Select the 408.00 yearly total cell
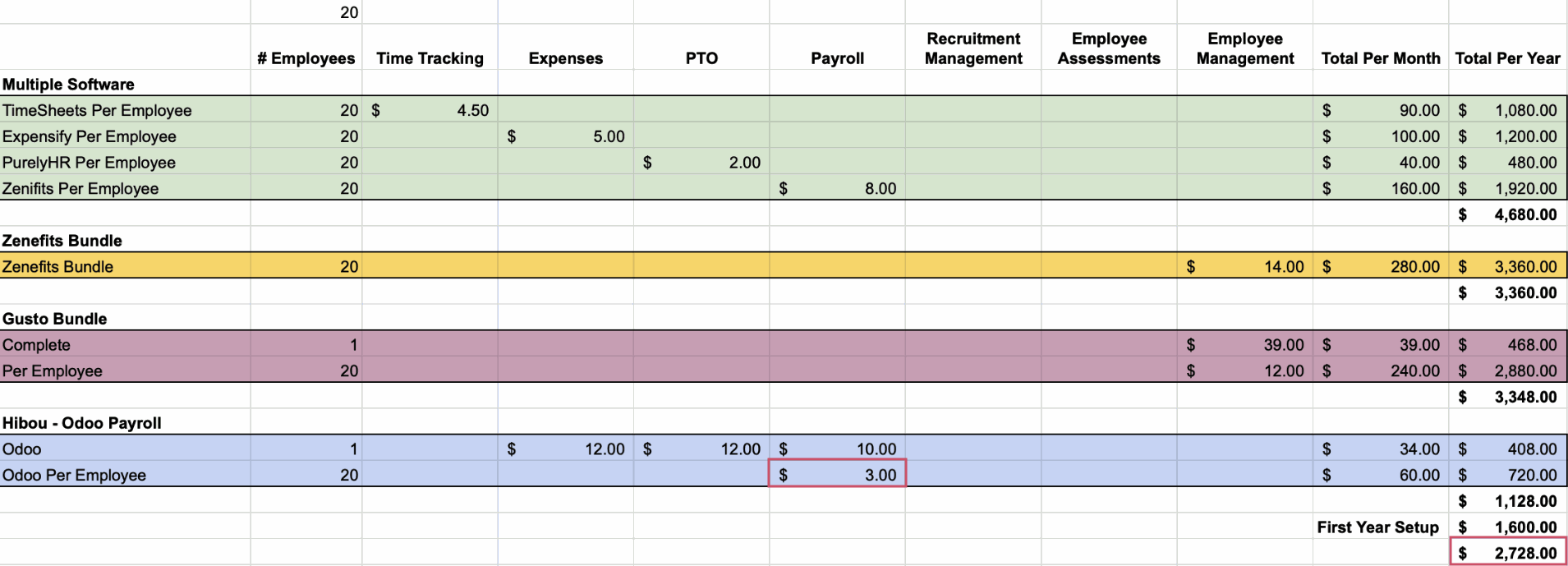The width and height of the screenshot is (1568, 566). tap(1507, 449)
